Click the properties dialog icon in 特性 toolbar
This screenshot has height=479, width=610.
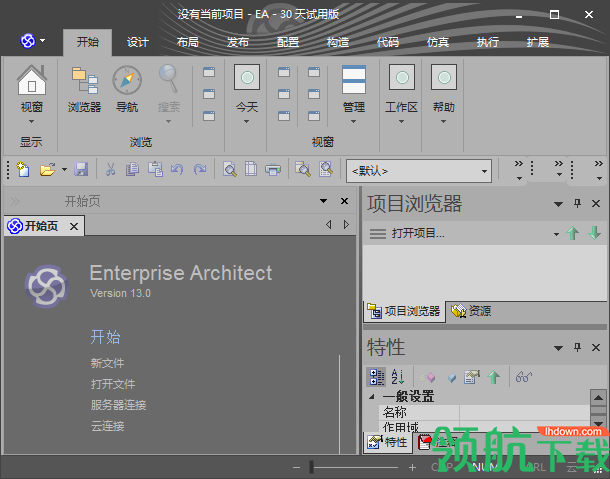click(472, 377)
